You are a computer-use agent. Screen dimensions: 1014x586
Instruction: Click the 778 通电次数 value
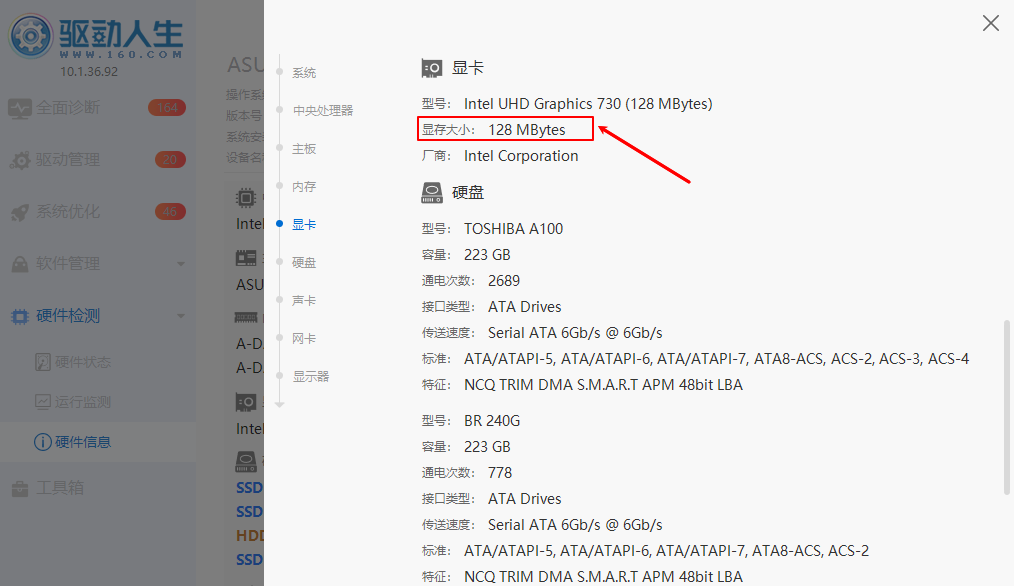500,473
